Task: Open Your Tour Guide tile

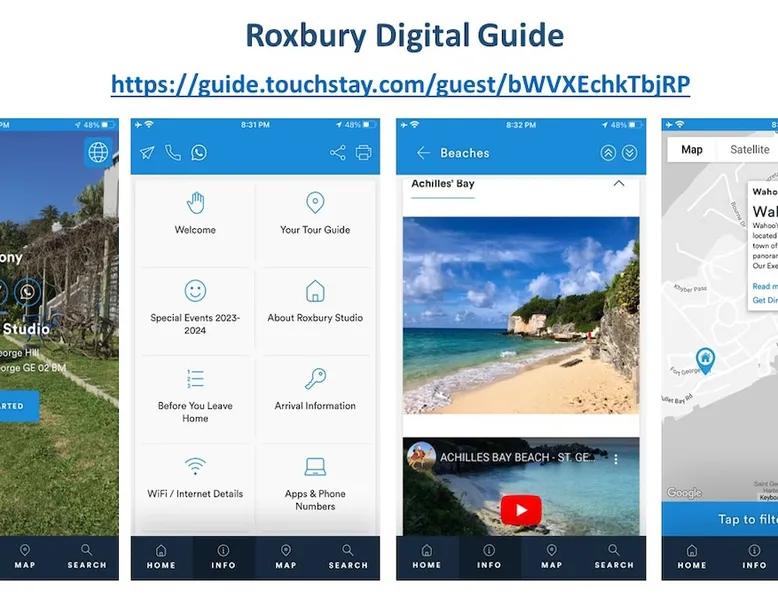Action: point(315,223)
